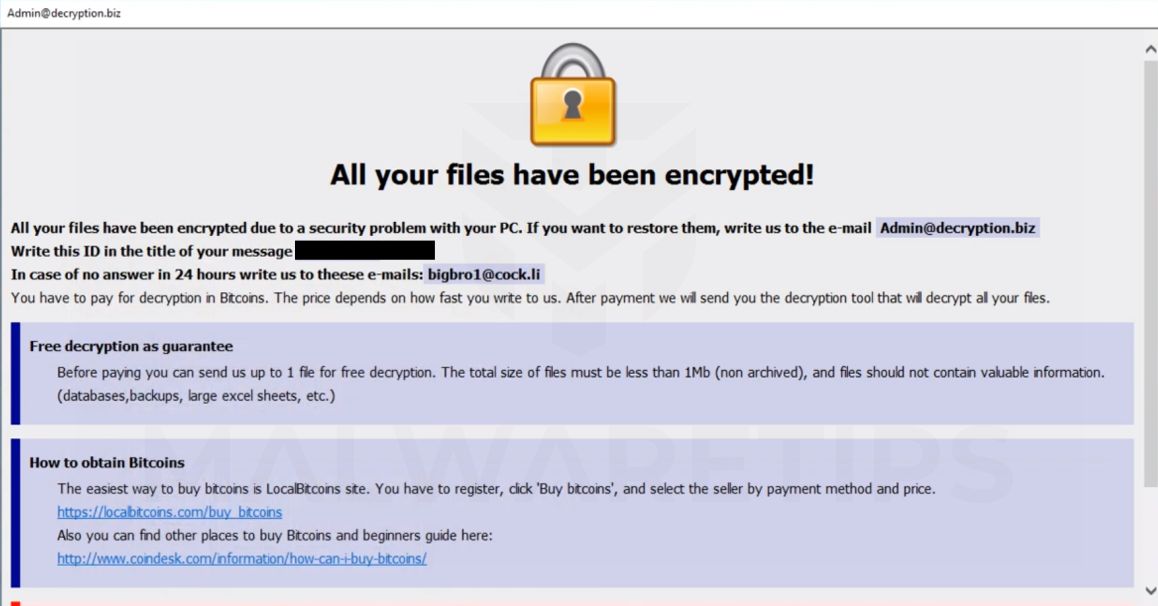Viewport: 1158px width, 606px height.
Task: Open the coindesk how-can-i-buy-bitcoins link
Action: (x=241, y=558)
